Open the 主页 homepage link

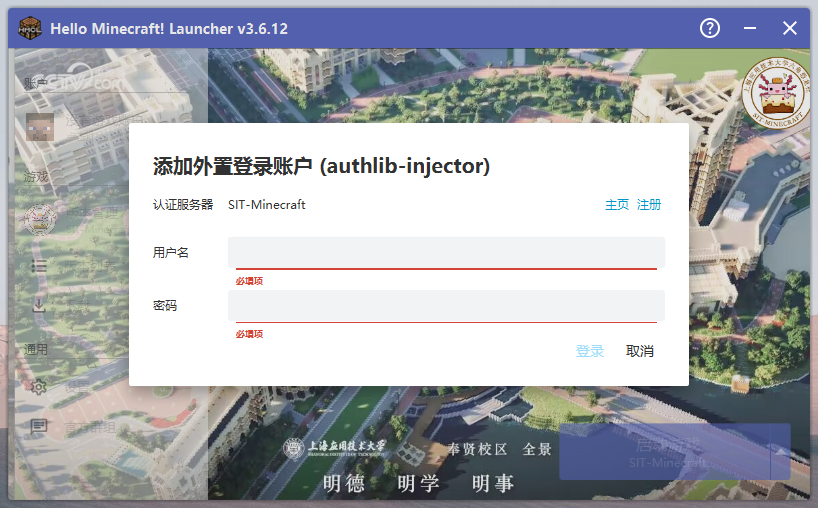(x=617, y=205)
